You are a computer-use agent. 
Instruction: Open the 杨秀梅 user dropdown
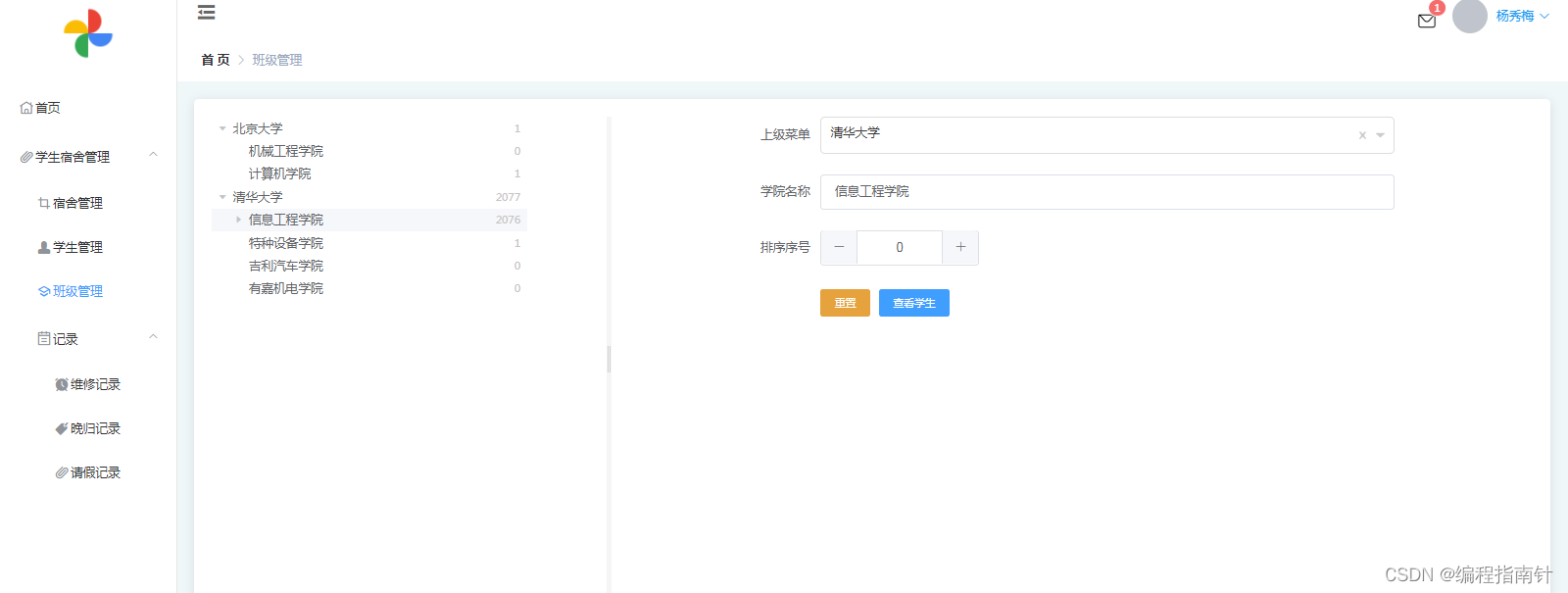[x=1522, y=16]
